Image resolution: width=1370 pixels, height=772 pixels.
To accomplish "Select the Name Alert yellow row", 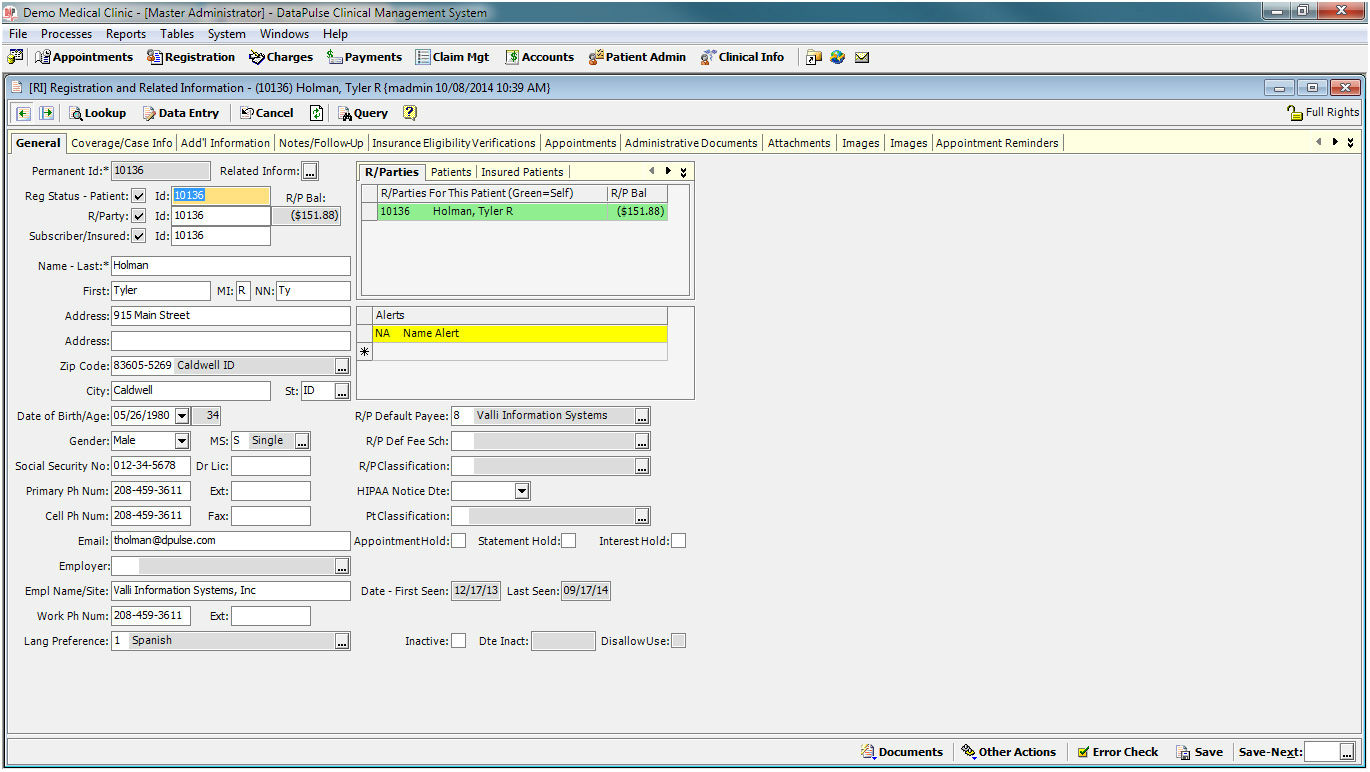I will [520, 333].
